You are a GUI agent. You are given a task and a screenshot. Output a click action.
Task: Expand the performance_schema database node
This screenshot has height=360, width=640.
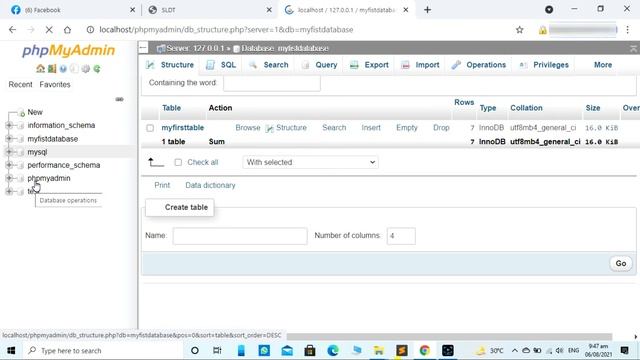(9, 165)
